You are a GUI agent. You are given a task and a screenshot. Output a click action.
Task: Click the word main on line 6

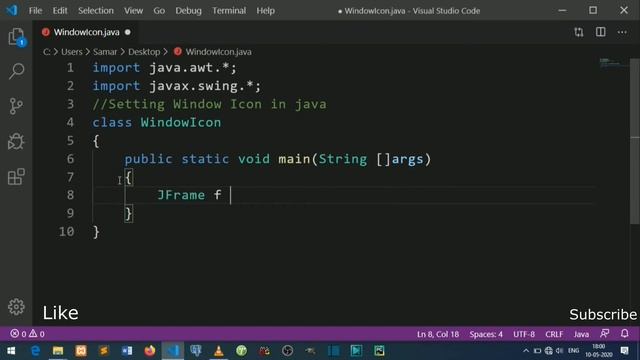click(x=294, y=159)
